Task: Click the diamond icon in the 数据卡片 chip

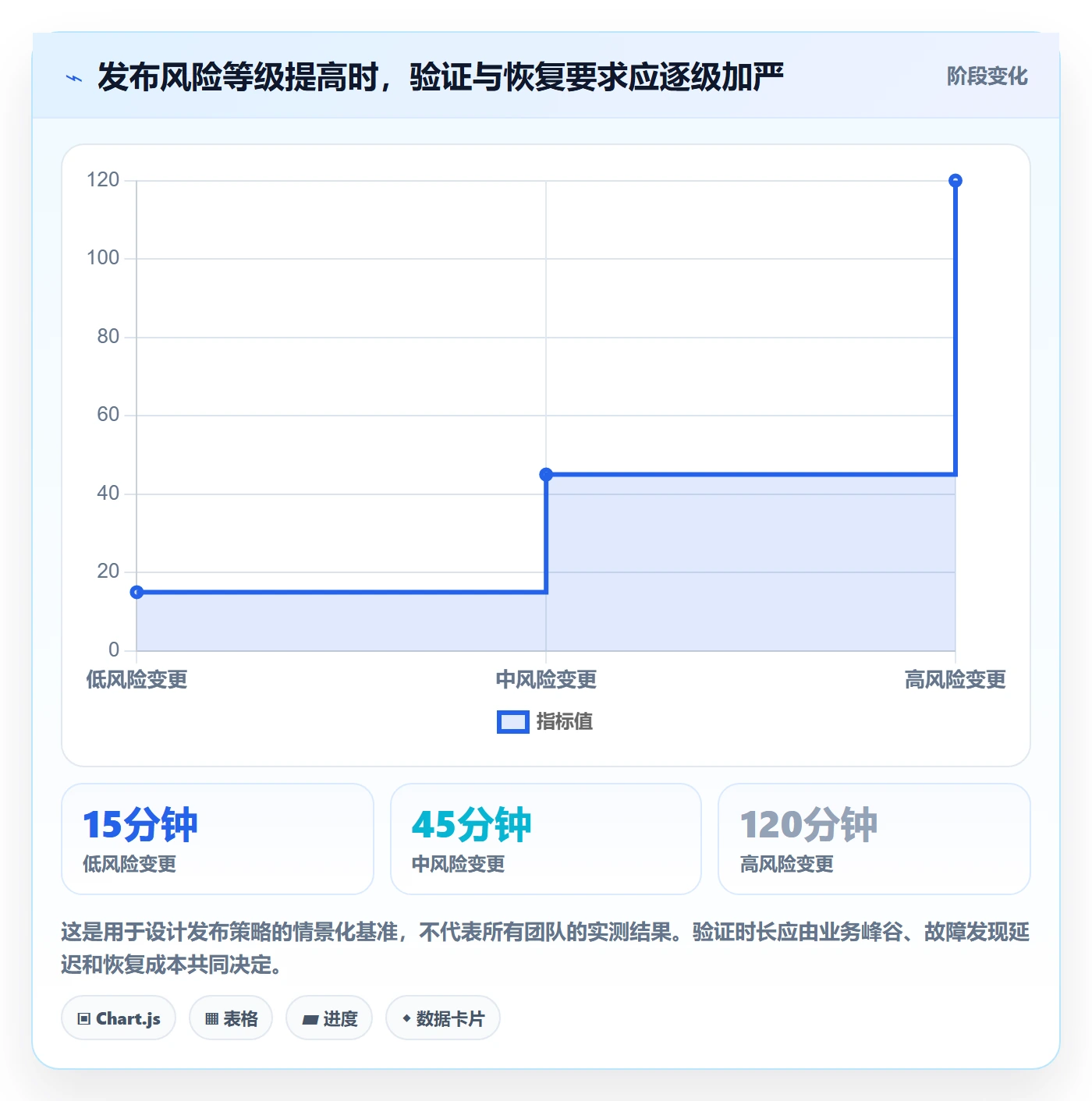Action: (x=406, y=1018)
